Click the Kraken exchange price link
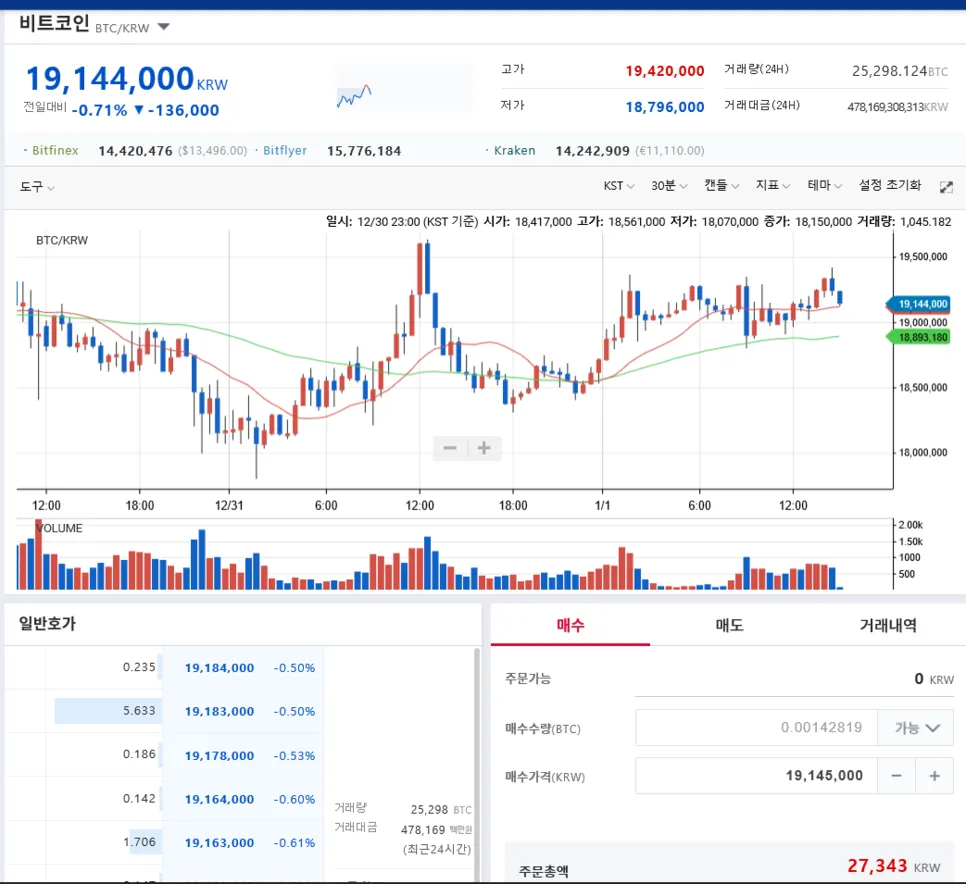The image size is (966, 884). [514, 150]
